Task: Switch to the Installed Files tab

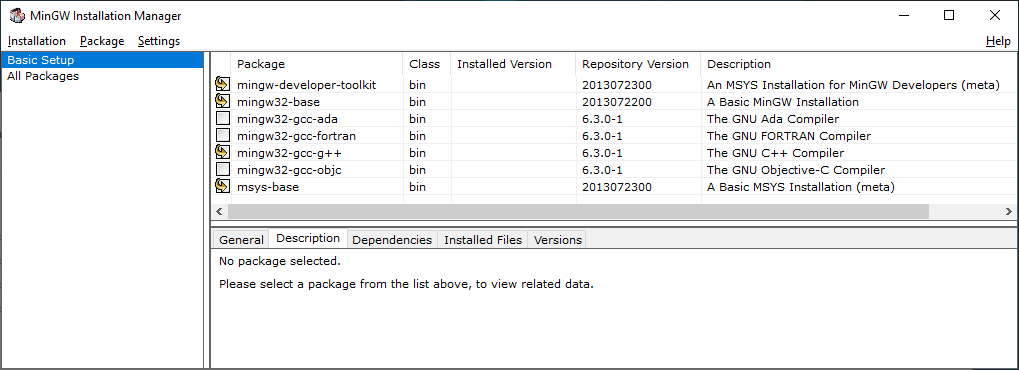Action: coord(483,240)
